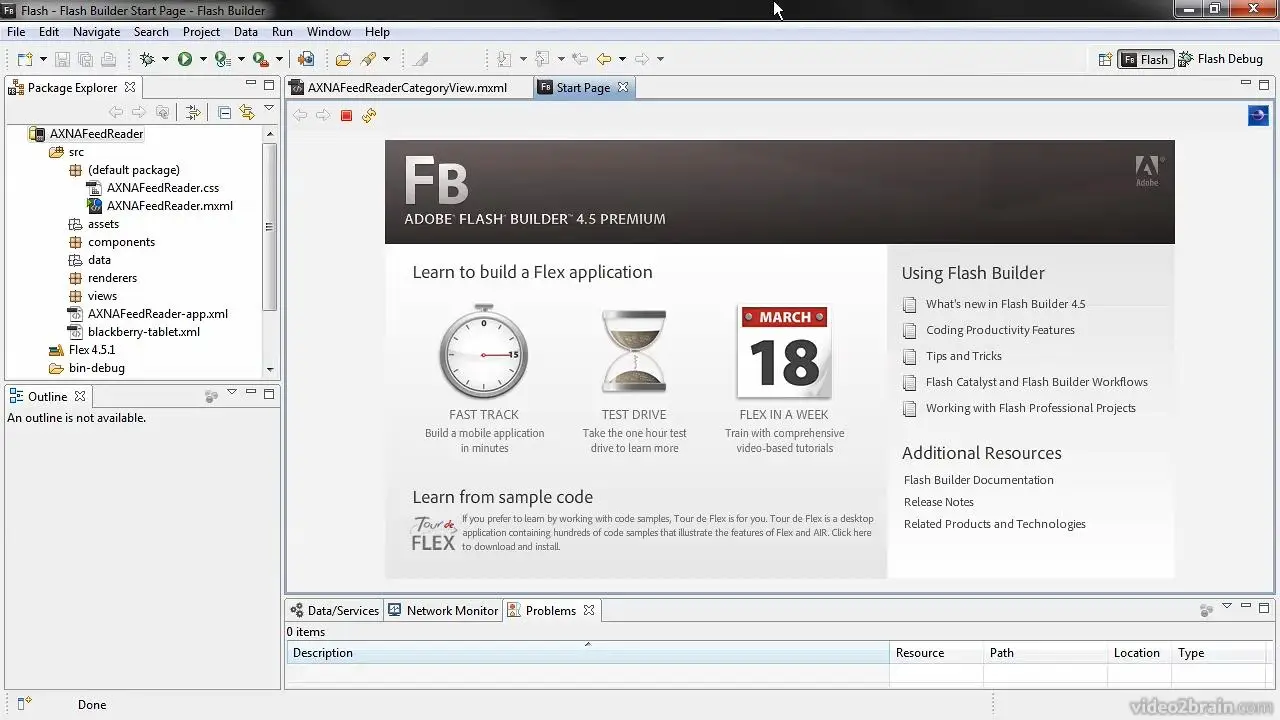The width and height of the screenshot is (1280, 720).
Task: Open the External Tools dropdown arrow
Action: click(279, 60)
